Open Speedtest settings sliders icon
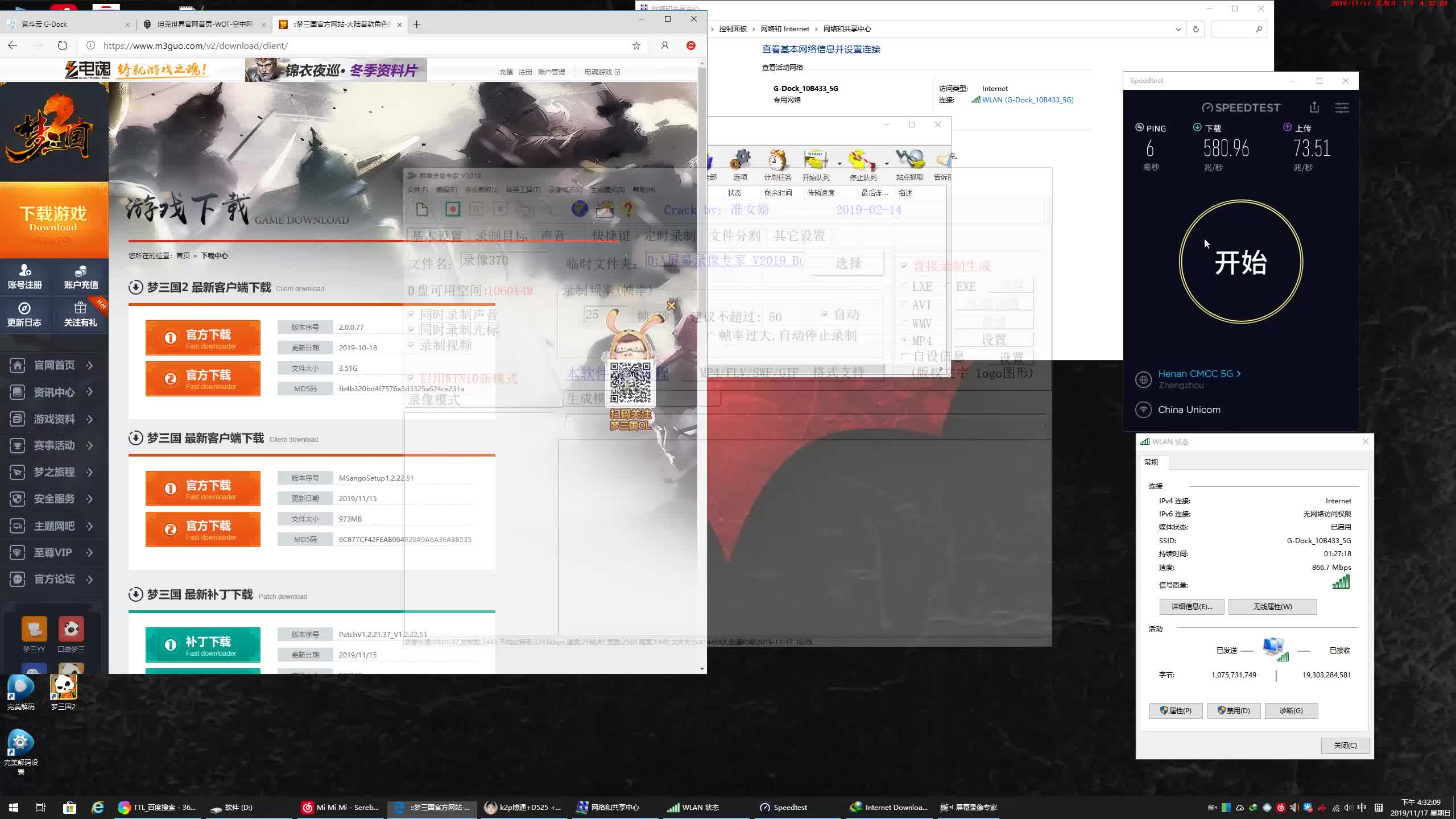 coord(1342,107)
